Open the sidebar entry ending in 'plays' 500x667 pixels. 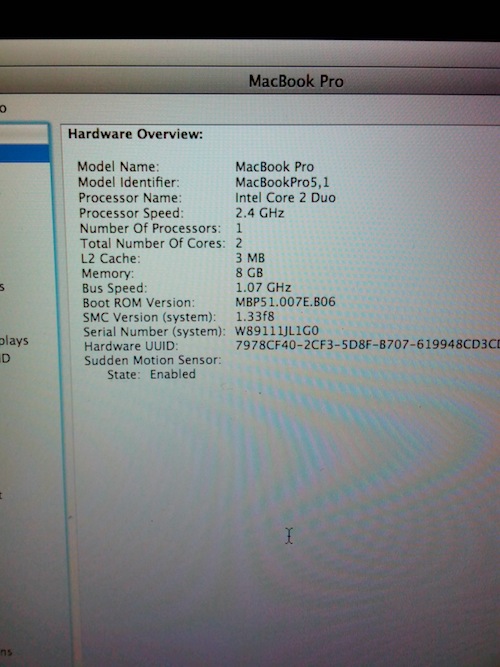[x=14, y=341]
